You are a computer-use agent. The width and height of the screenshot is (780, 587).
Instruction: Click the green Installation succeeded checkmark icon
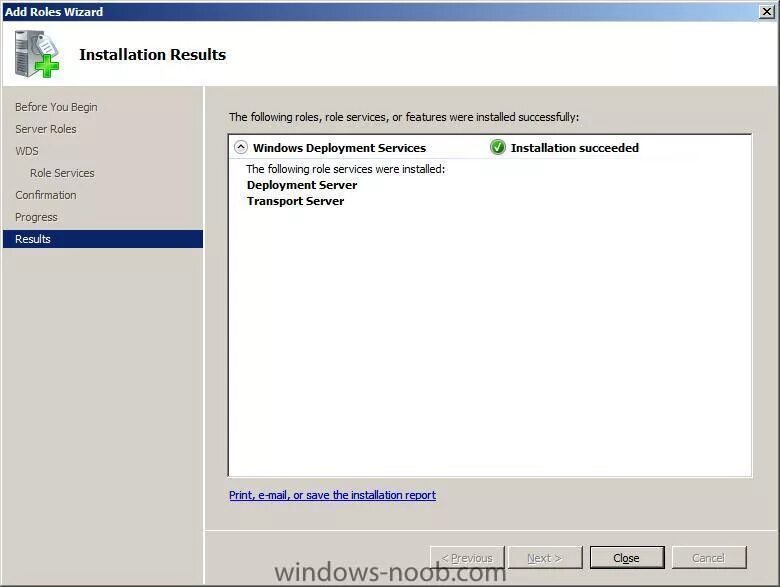click(x=497, y=147)
